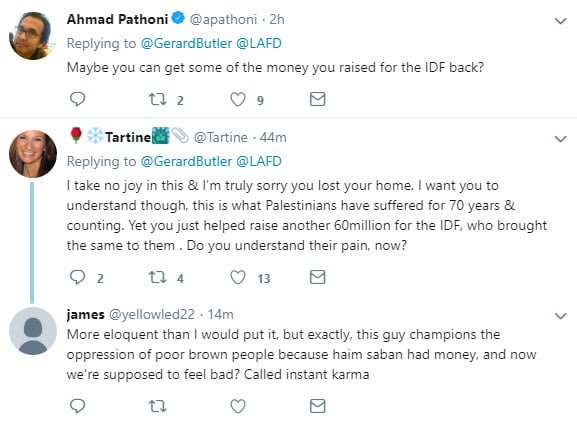Retweet Tartine's tweet about Palestinians
The width and height of the screenshot is (577, 422).
157,277
